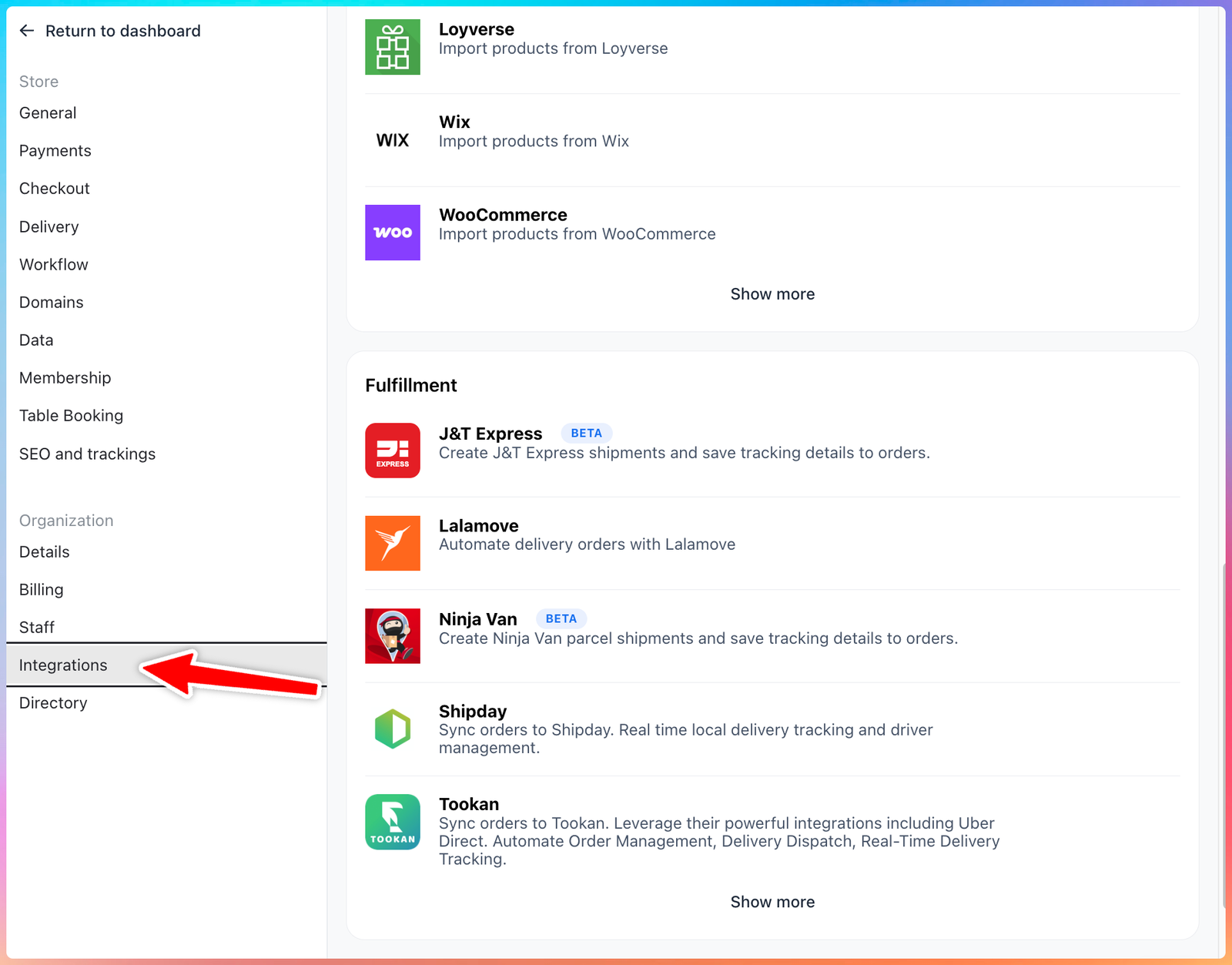Open organization Details page
This screenshot has width=1232, height=965.
tap(45, 551)
